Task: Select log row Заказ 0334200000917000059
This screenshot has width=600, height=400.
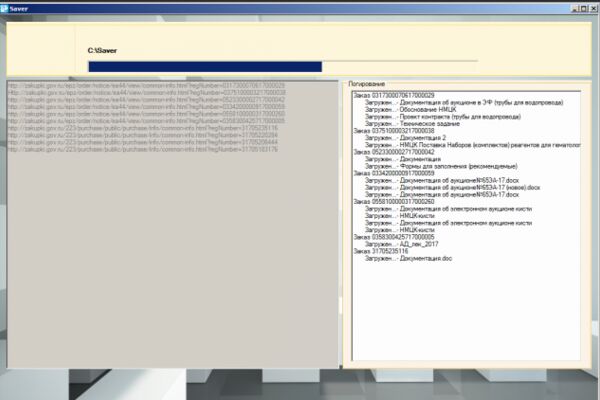Action: coord(394,173)
